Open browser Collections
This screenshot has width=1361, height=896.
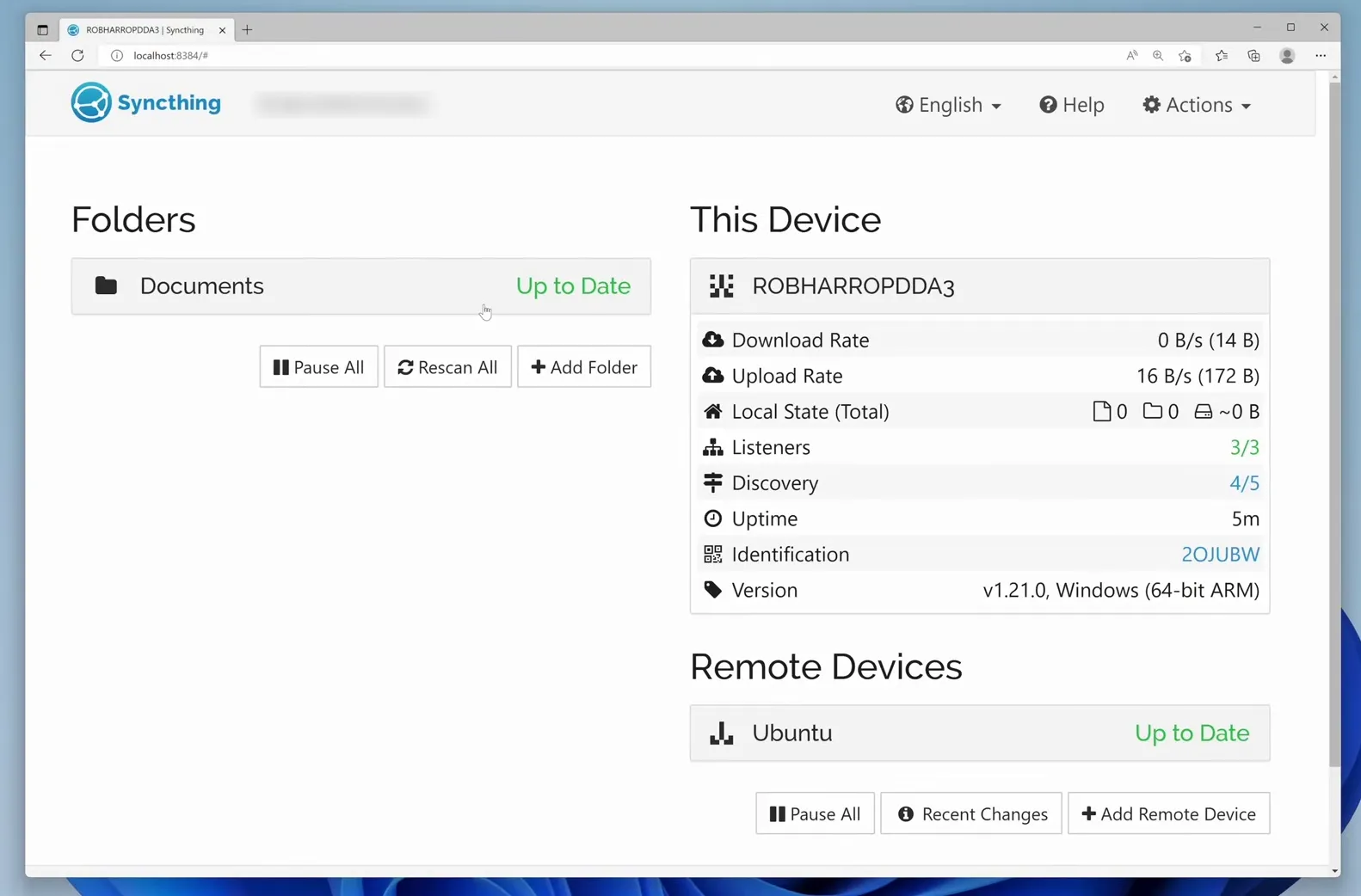pyautogui.click(x=1253, y=55)
